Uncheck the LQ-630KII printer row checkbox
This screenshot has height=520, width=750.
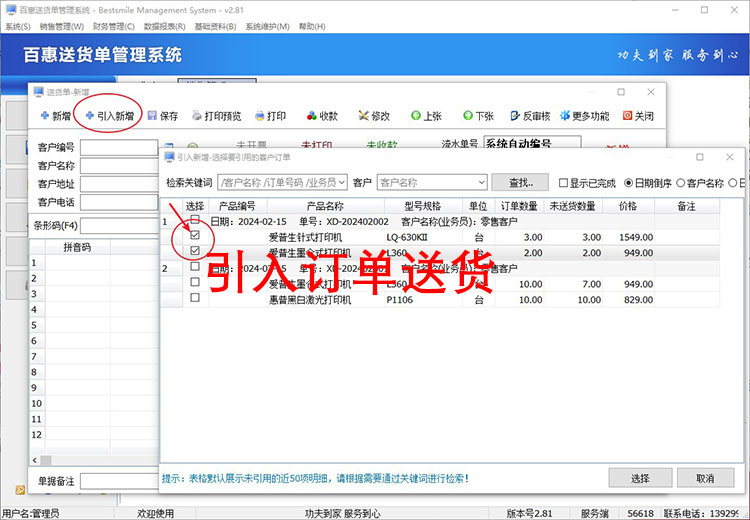click(195, 236)
